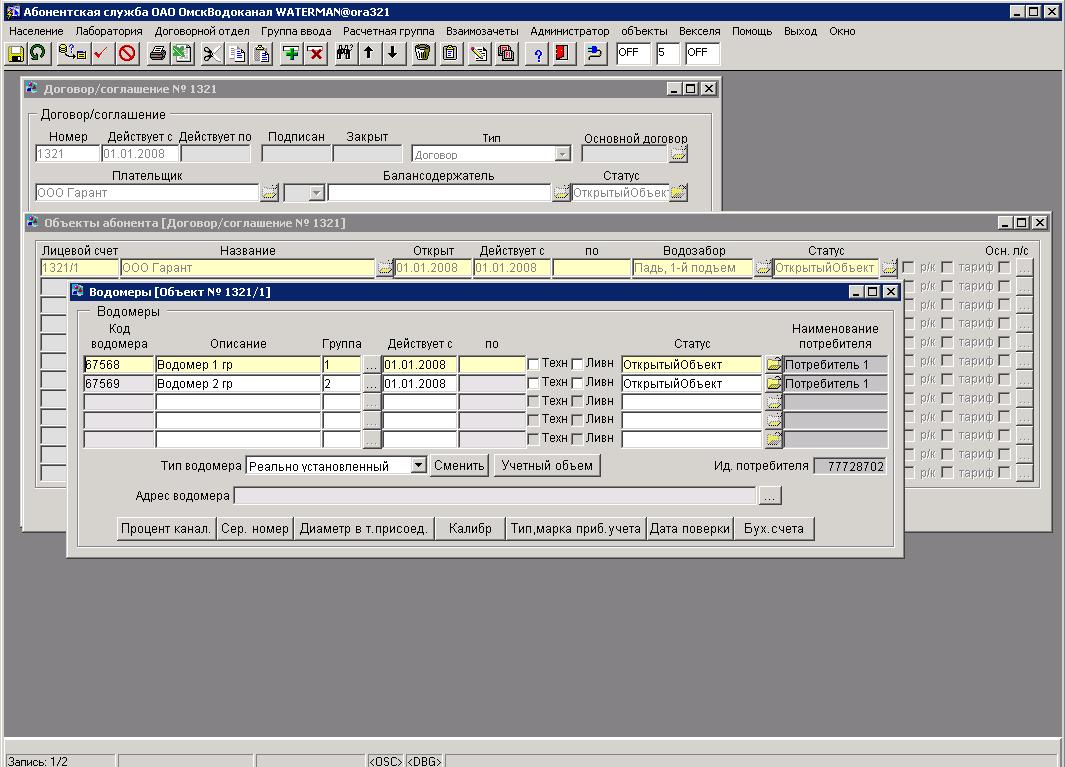Click the red prohibition circle icon
Screen dimensions: 1065x767
point(128,53)
